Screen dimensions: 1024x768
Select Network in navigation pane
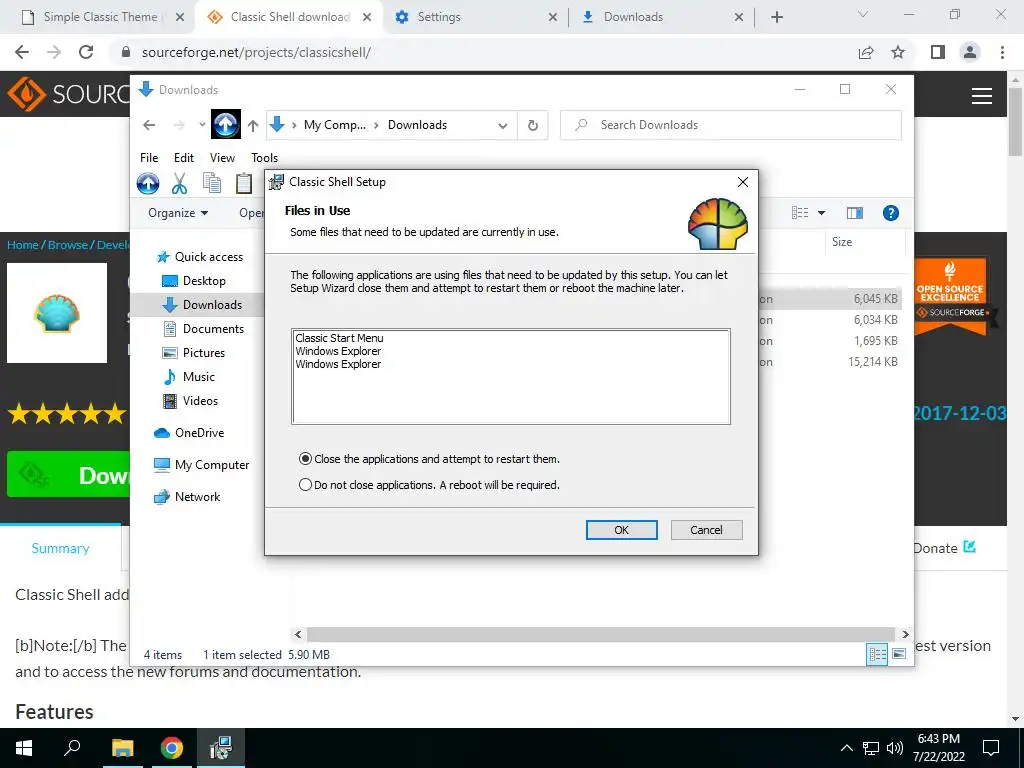[x=187, y=497]
